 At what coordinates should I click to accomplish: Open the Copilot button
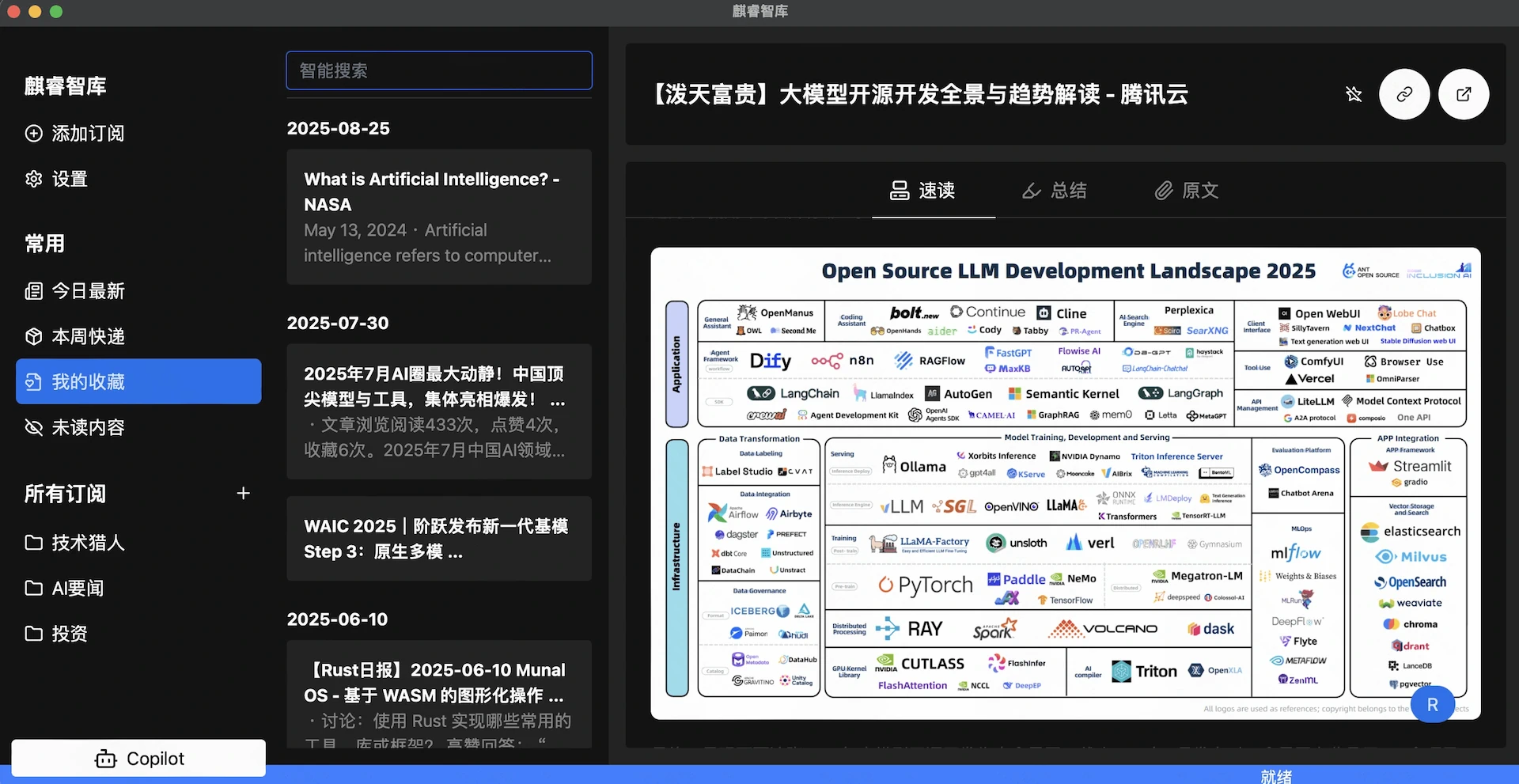tap(138, 759)
